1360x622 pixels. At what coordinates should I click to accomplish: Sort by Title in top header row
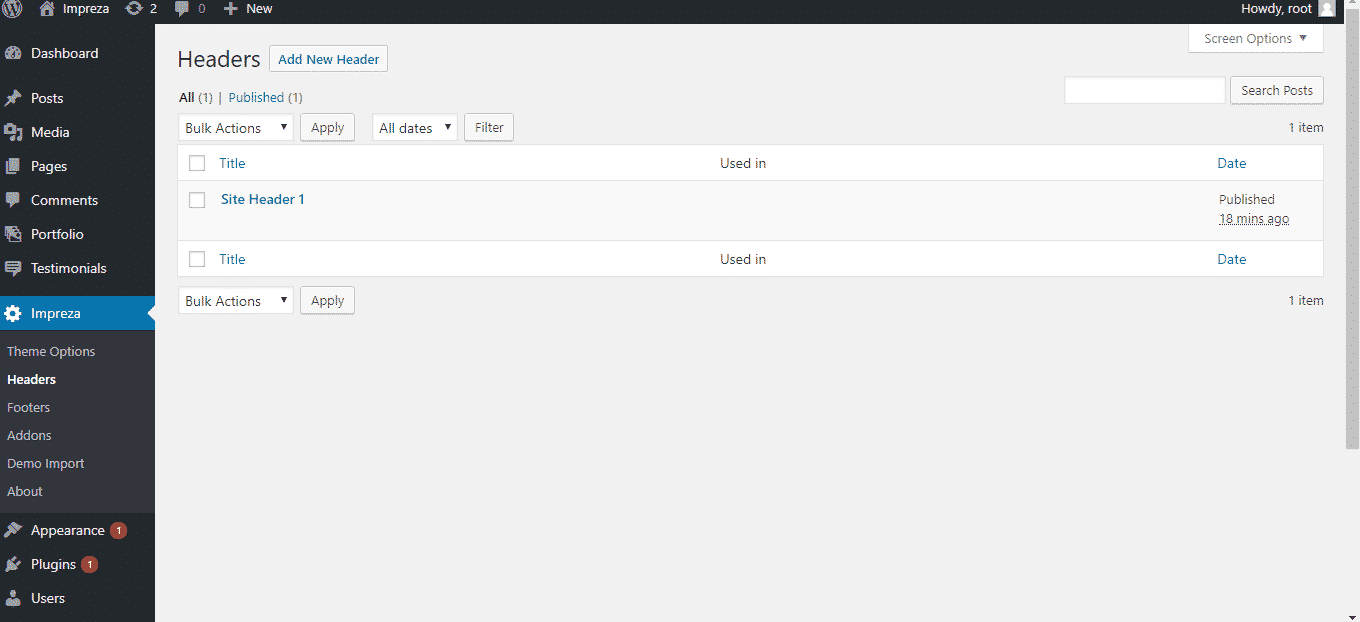pyautogui.click(x=232, y=163)
